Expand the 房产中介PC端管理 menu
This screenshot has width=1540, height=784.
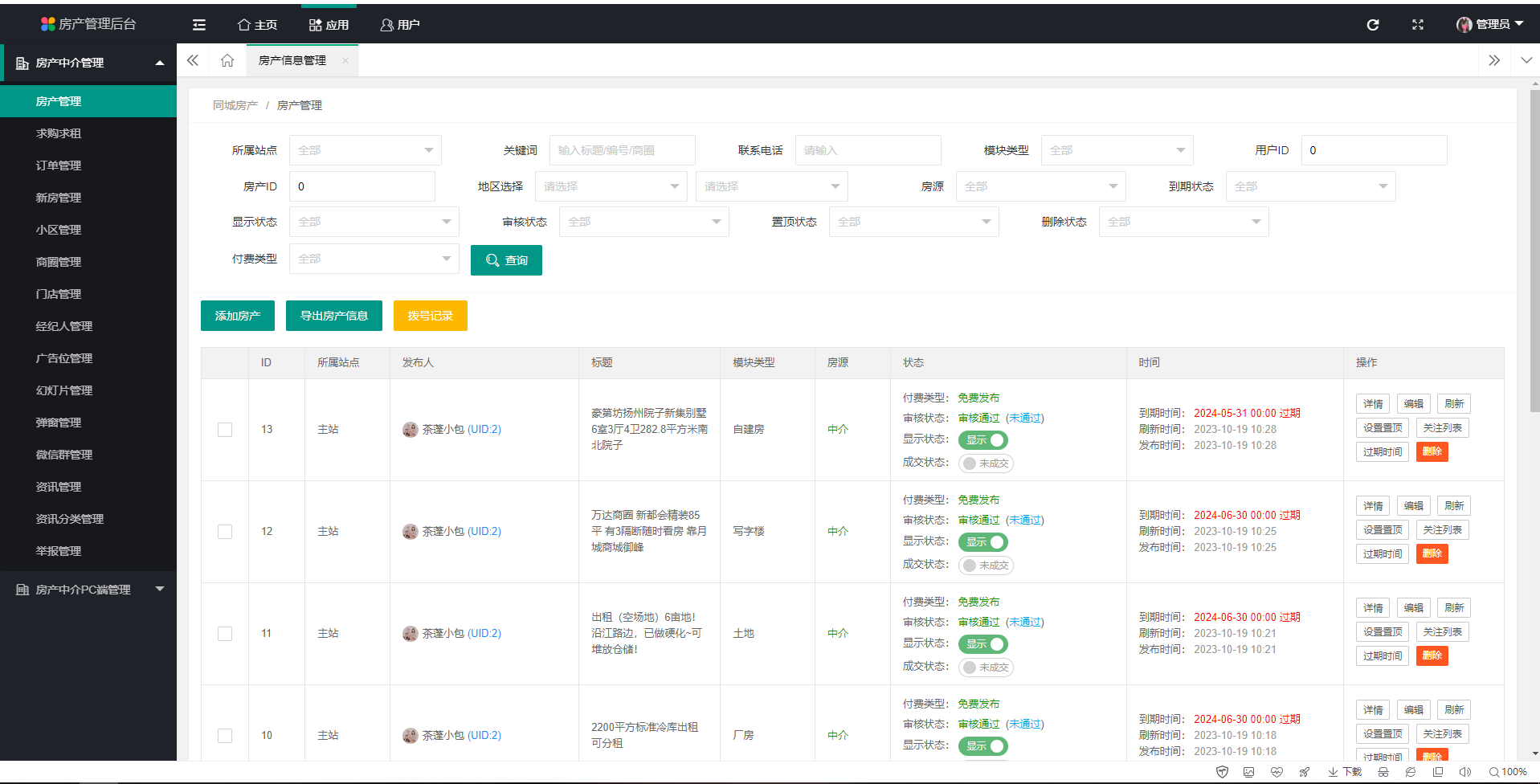88,590
